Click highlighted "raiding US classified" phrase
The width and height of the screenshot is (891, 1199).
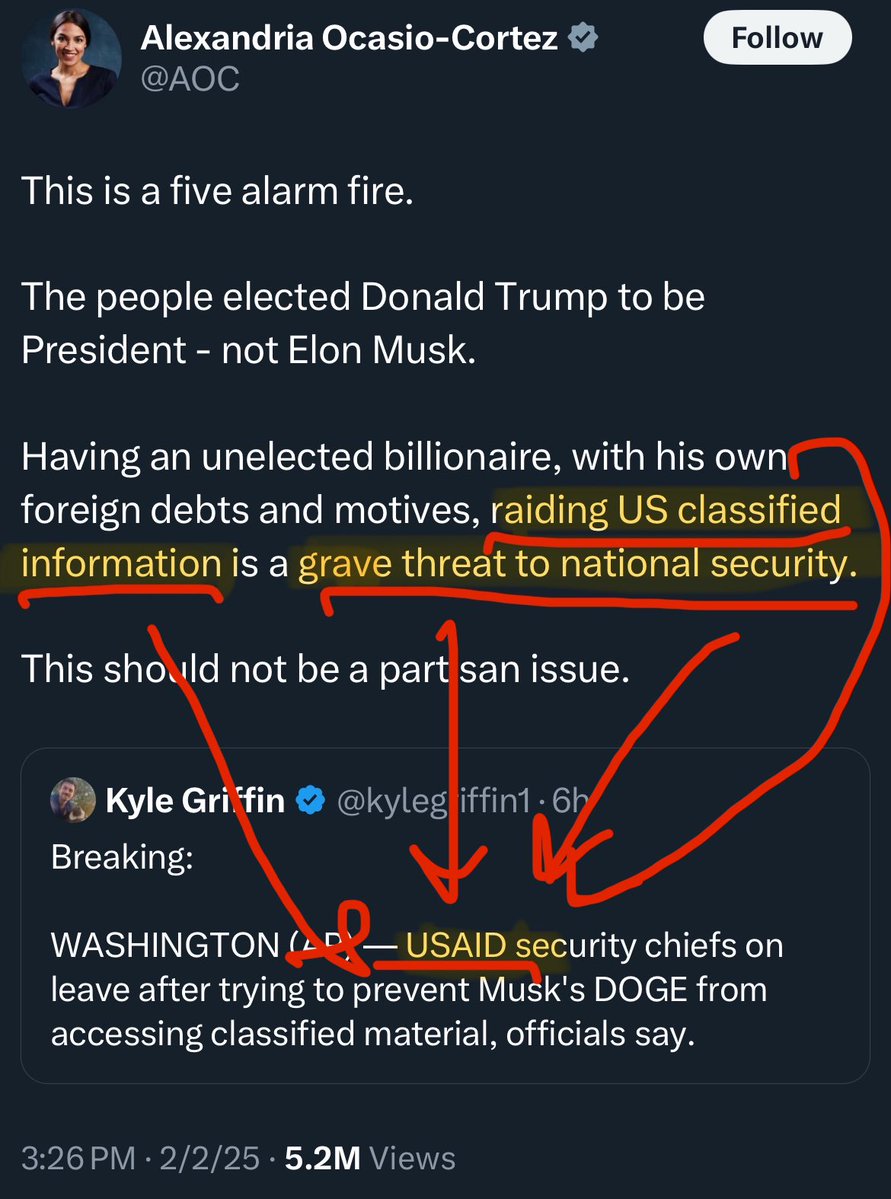(x=668, y=511)
